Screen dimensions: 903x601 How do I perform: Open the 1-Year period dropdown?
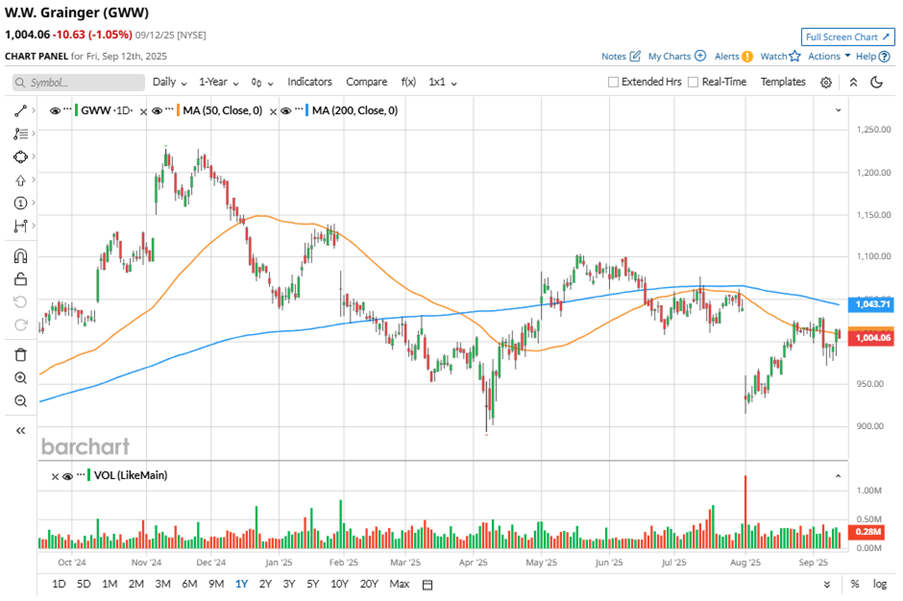(x=218, y=82)
